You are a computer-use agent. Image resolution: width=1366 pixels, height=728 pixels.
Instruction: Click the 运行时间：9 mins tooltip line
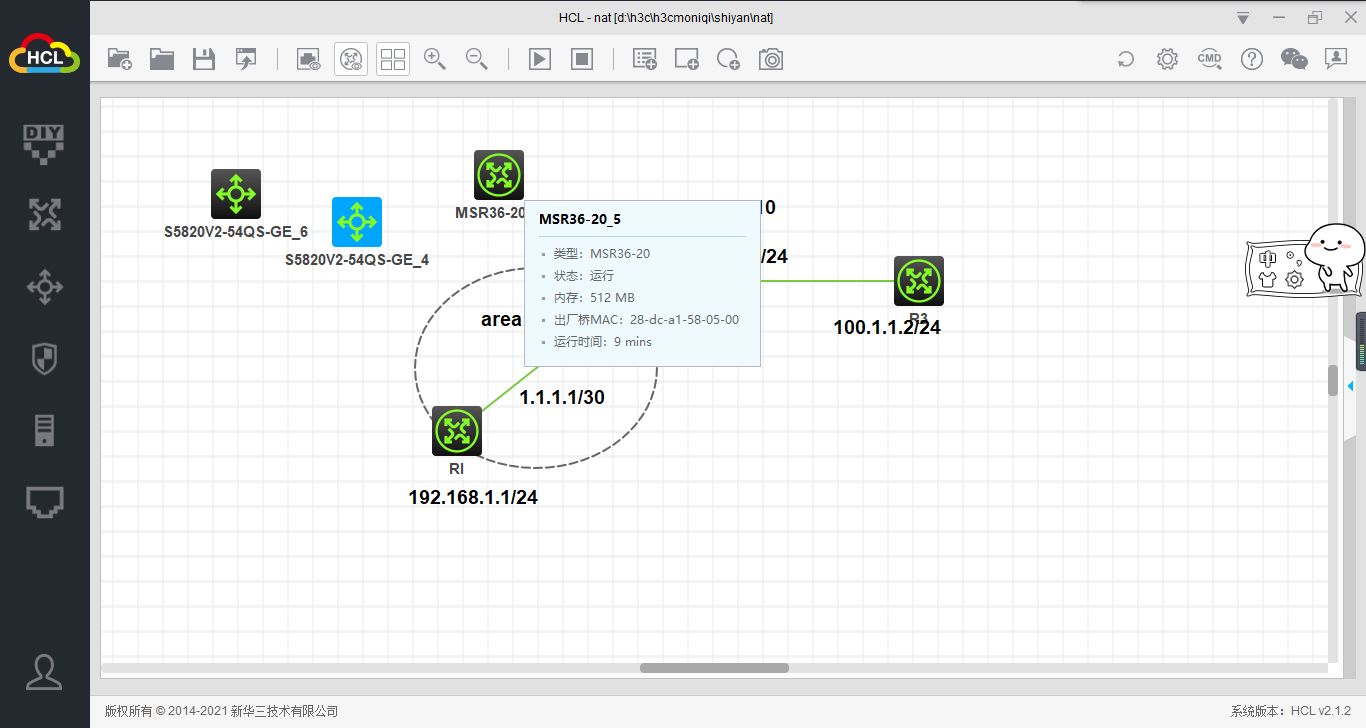(x=602, y=341)
